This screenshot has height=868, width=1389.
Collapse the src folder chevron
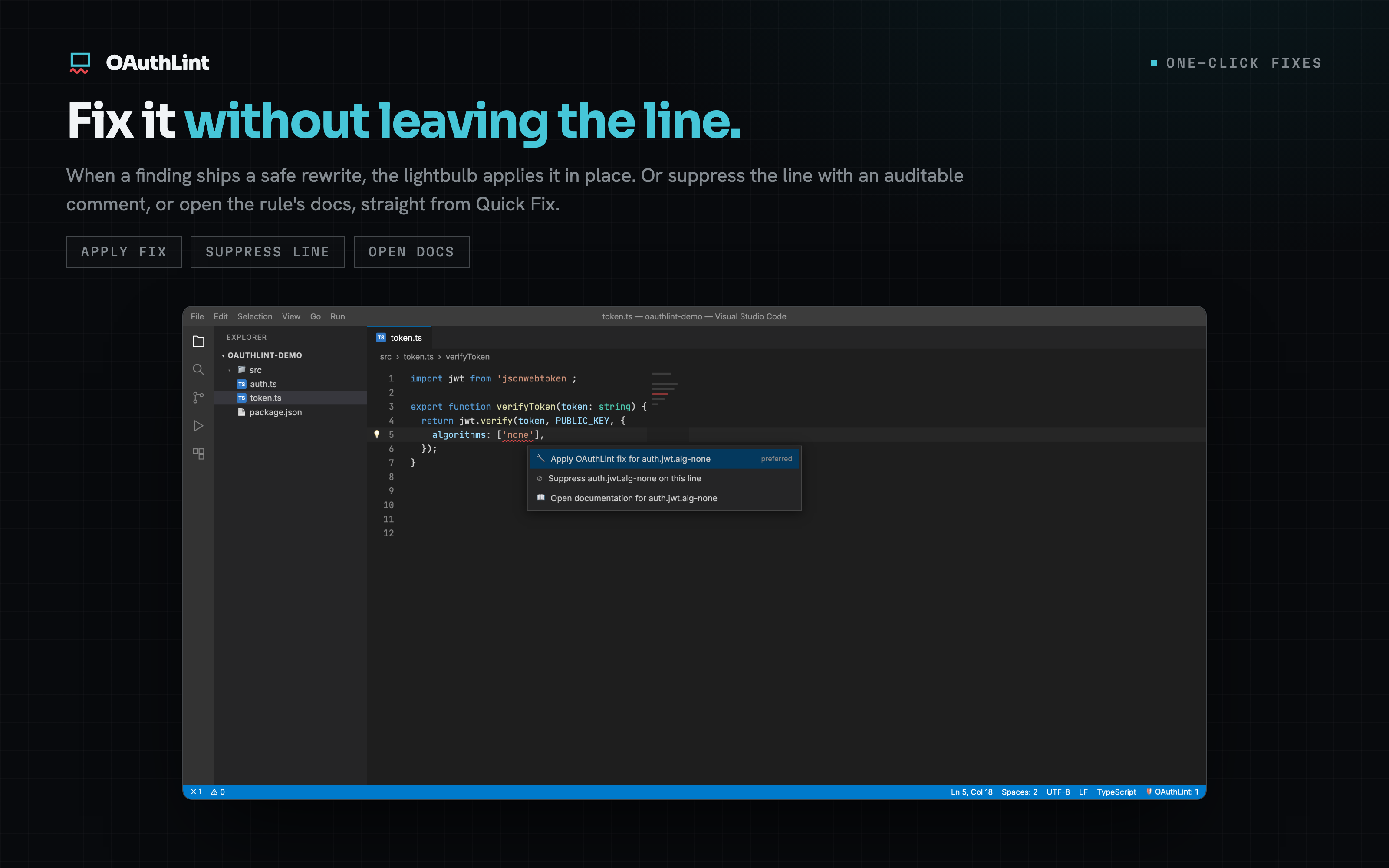pos(230,370)
